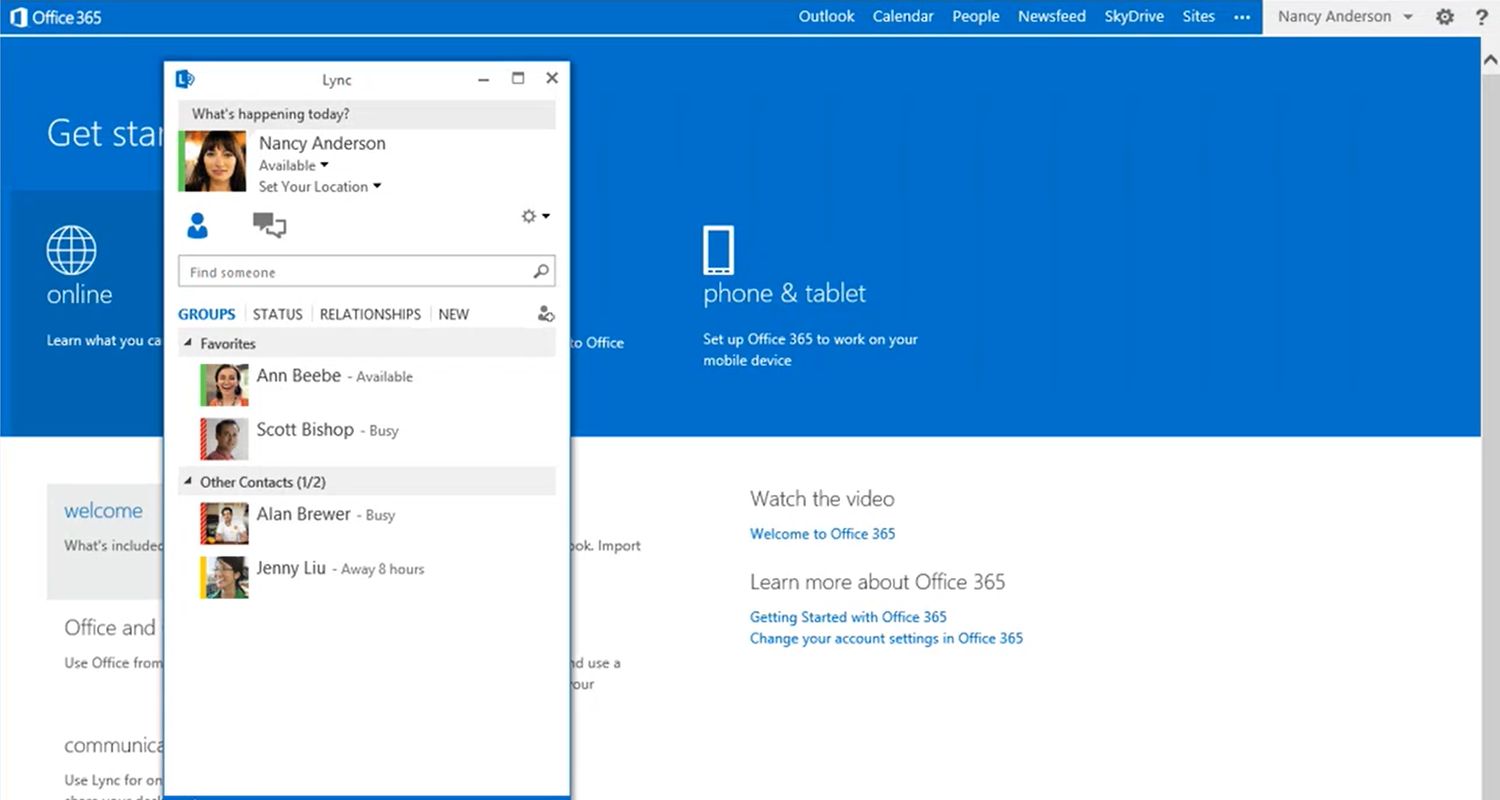This screenshot has height=800, width=1500.
Task: Open the Lync conversations view icon
Action: [x=269, y=225]
